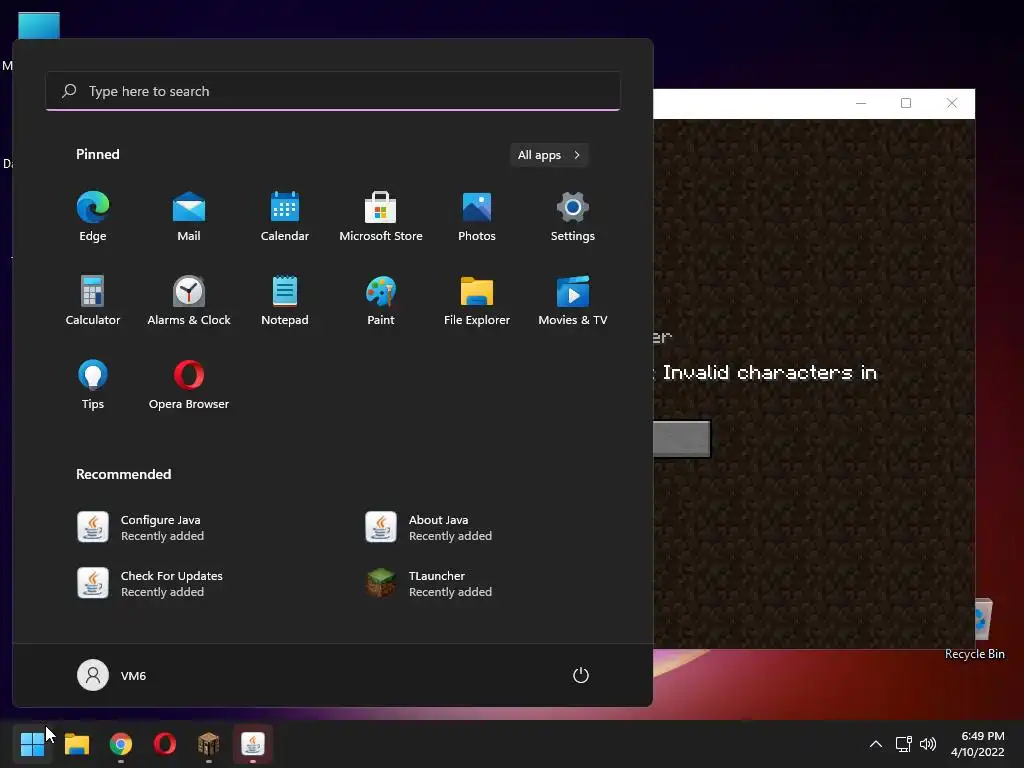Image resolution: width=1024 pixels, height=768 pixels.
Task: Open Opera from the taskbar
Action: [x=165, y=743]
